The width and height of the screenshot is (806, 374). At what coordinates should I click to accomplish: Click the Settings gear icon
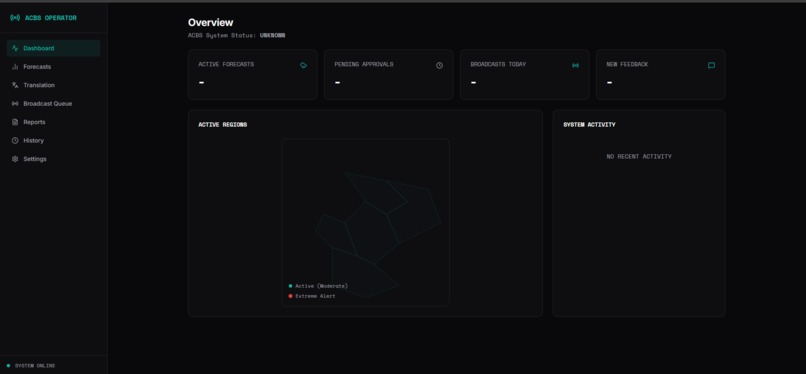(x=15, y=159)
